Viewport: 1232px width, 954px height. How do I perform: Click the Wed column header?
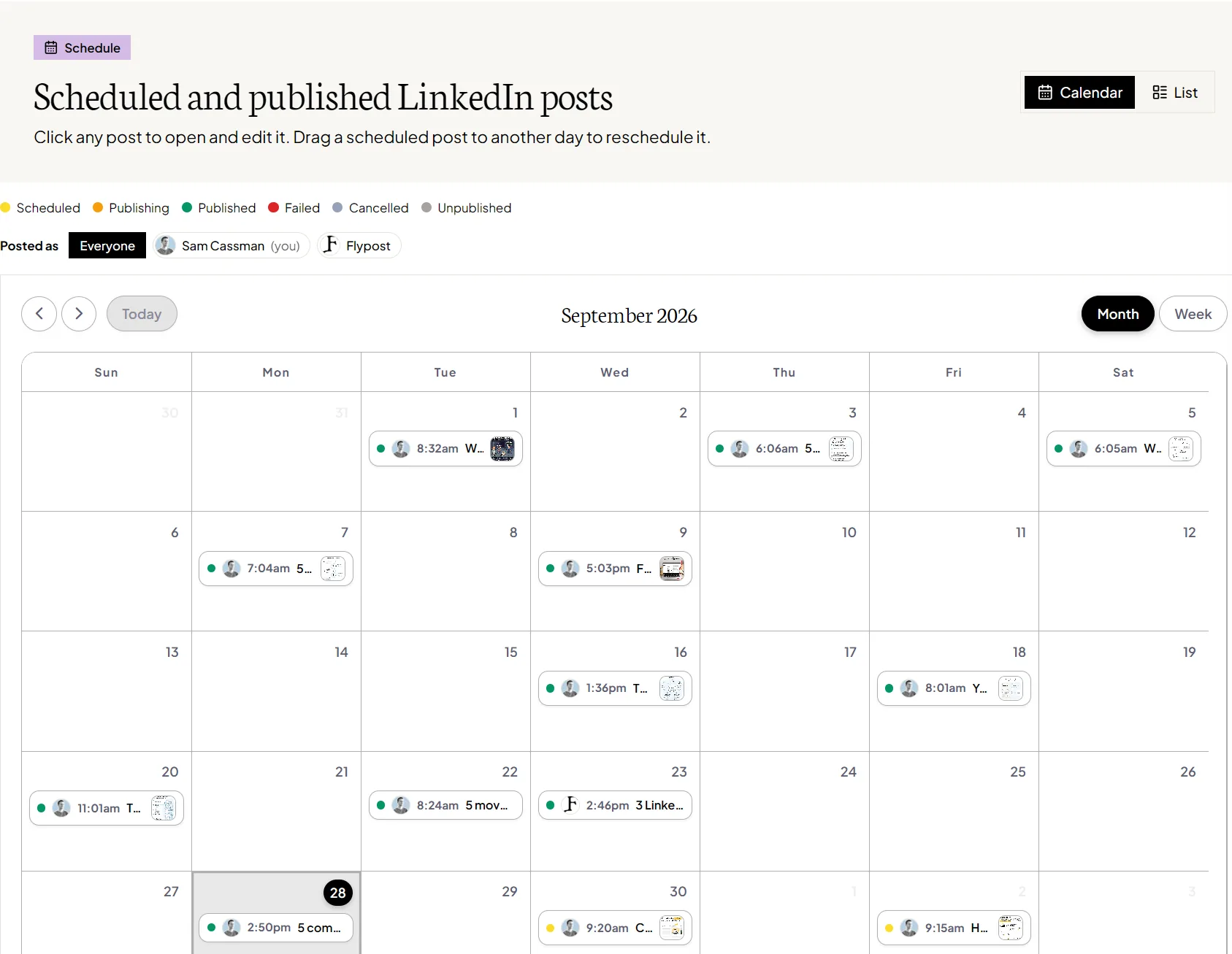point(615,372)
